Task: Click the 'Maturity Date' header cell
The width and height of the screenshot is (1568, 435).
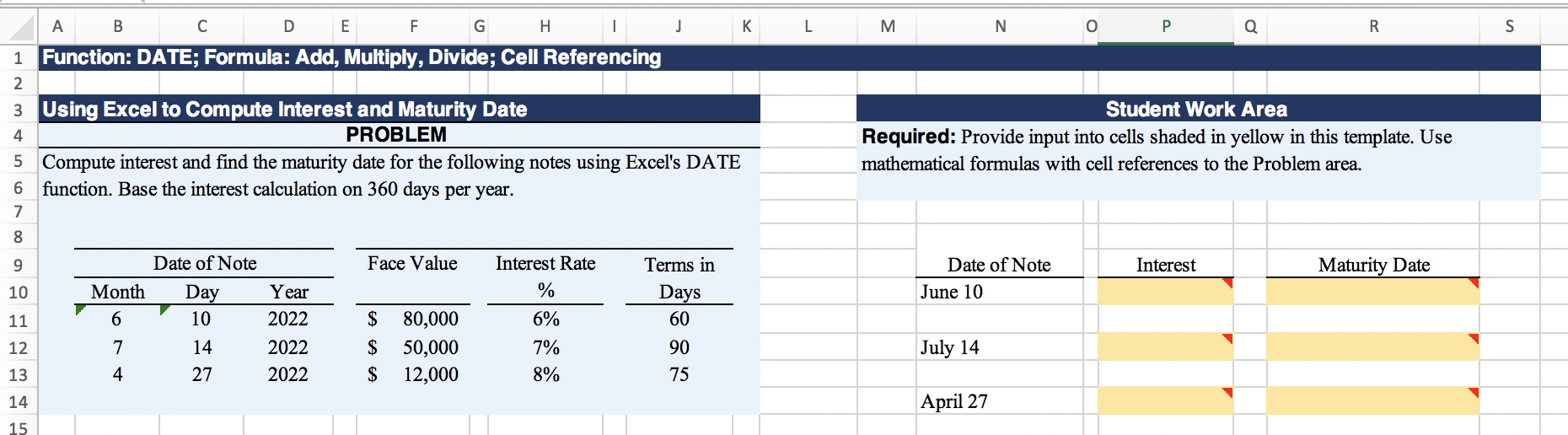Action: pos(1374,266)
